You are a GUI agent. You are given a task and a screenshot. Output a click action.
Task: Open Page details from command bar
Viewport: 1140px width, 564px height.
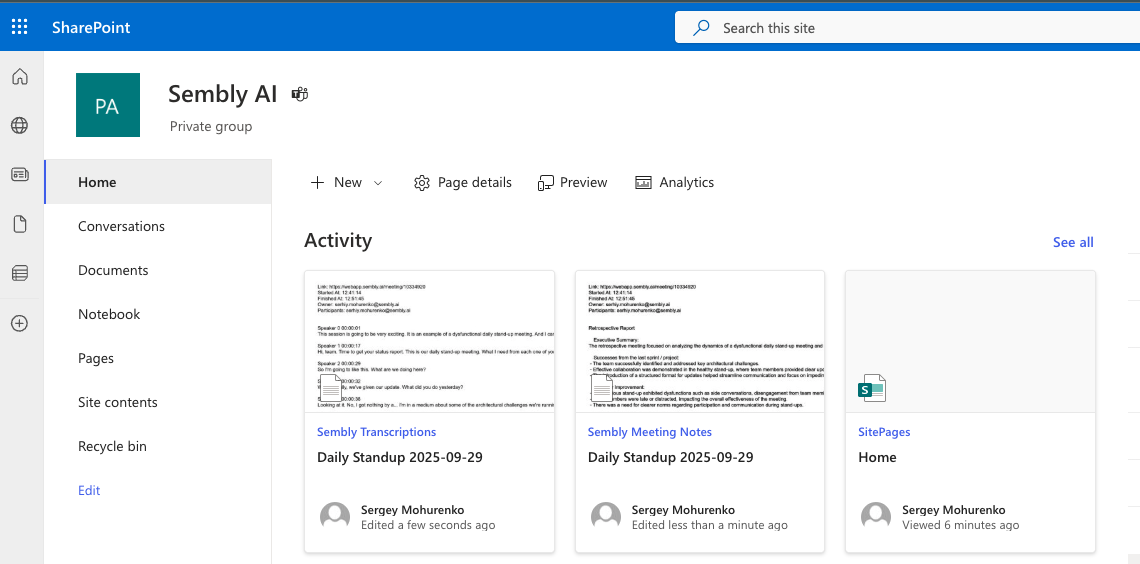click(x=463, y=183)
